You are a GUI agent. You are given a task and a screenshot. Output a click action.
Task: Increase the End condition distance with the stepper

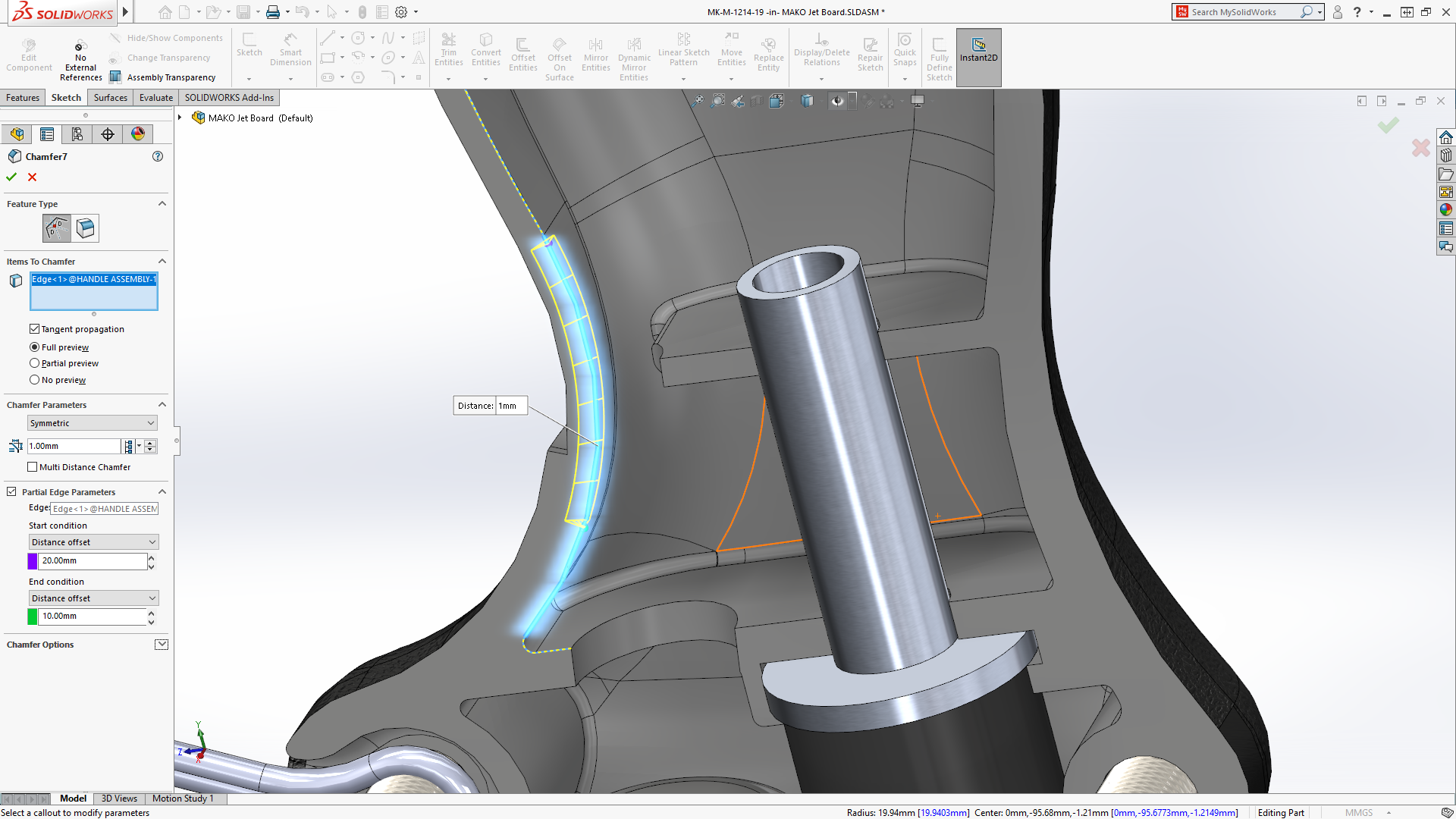click(150, 612)
